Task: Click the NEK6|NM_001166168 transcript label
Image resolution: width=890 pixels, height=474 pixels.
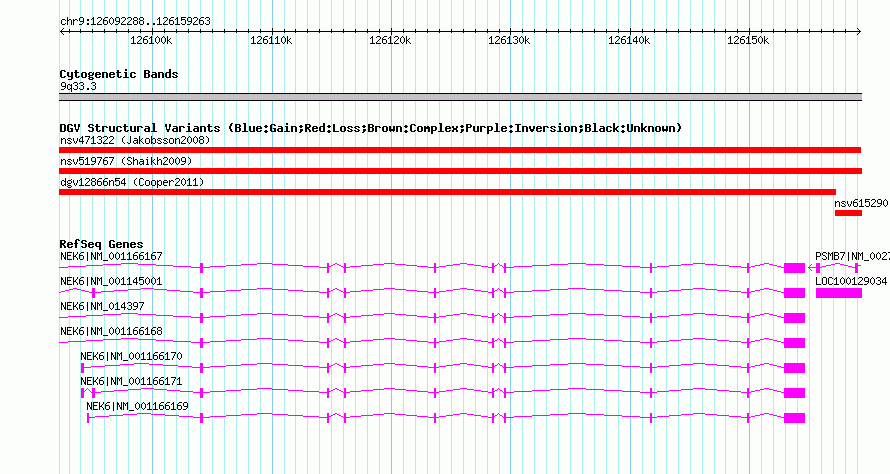Action: tap(111, 332)
